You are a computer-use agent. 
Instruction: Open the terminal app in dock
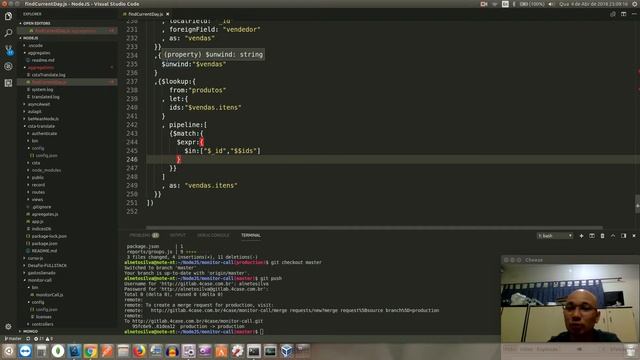(254, 351)
